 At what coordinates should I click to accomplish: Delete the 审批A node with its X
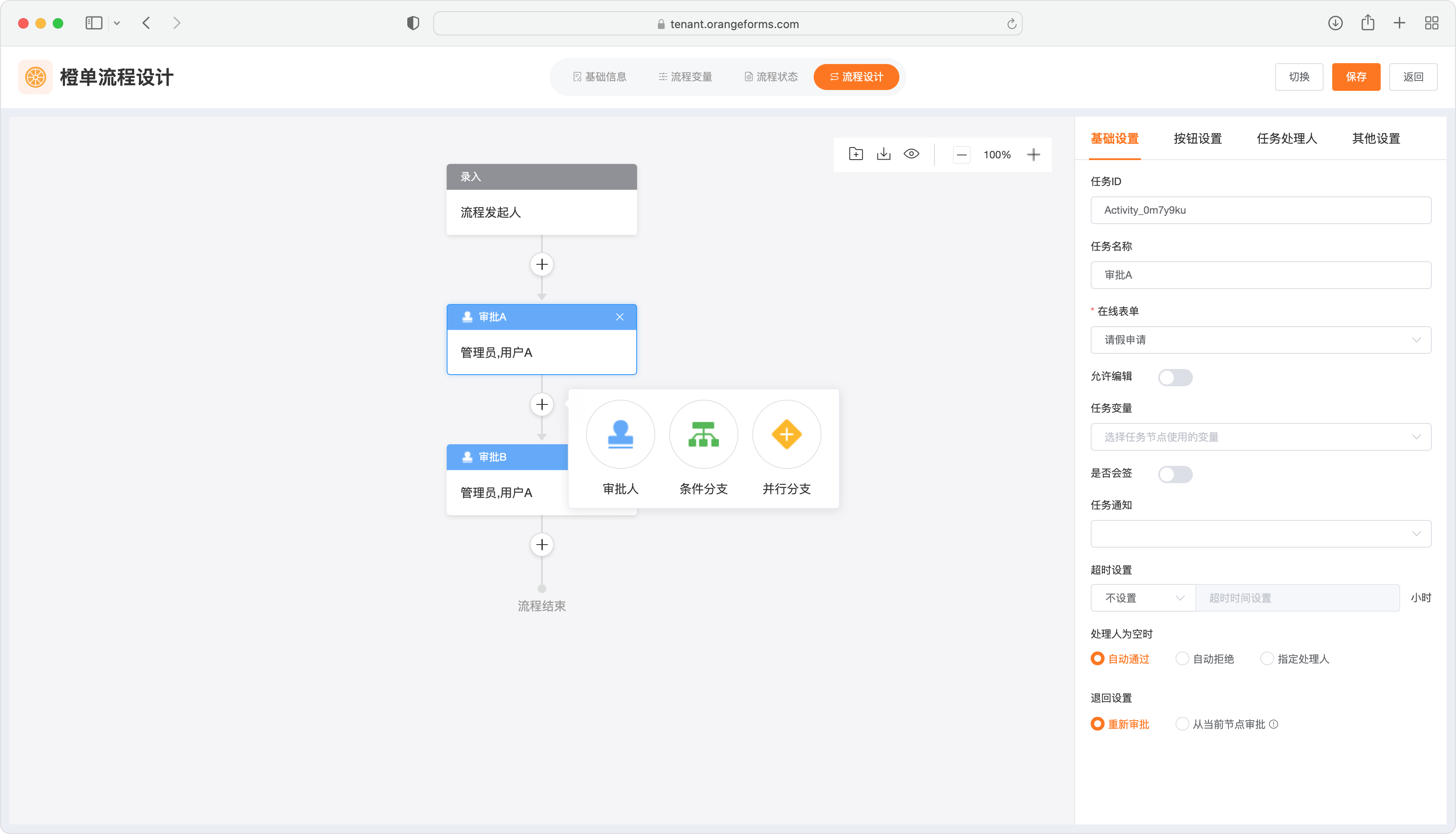[x=619, y=317]
